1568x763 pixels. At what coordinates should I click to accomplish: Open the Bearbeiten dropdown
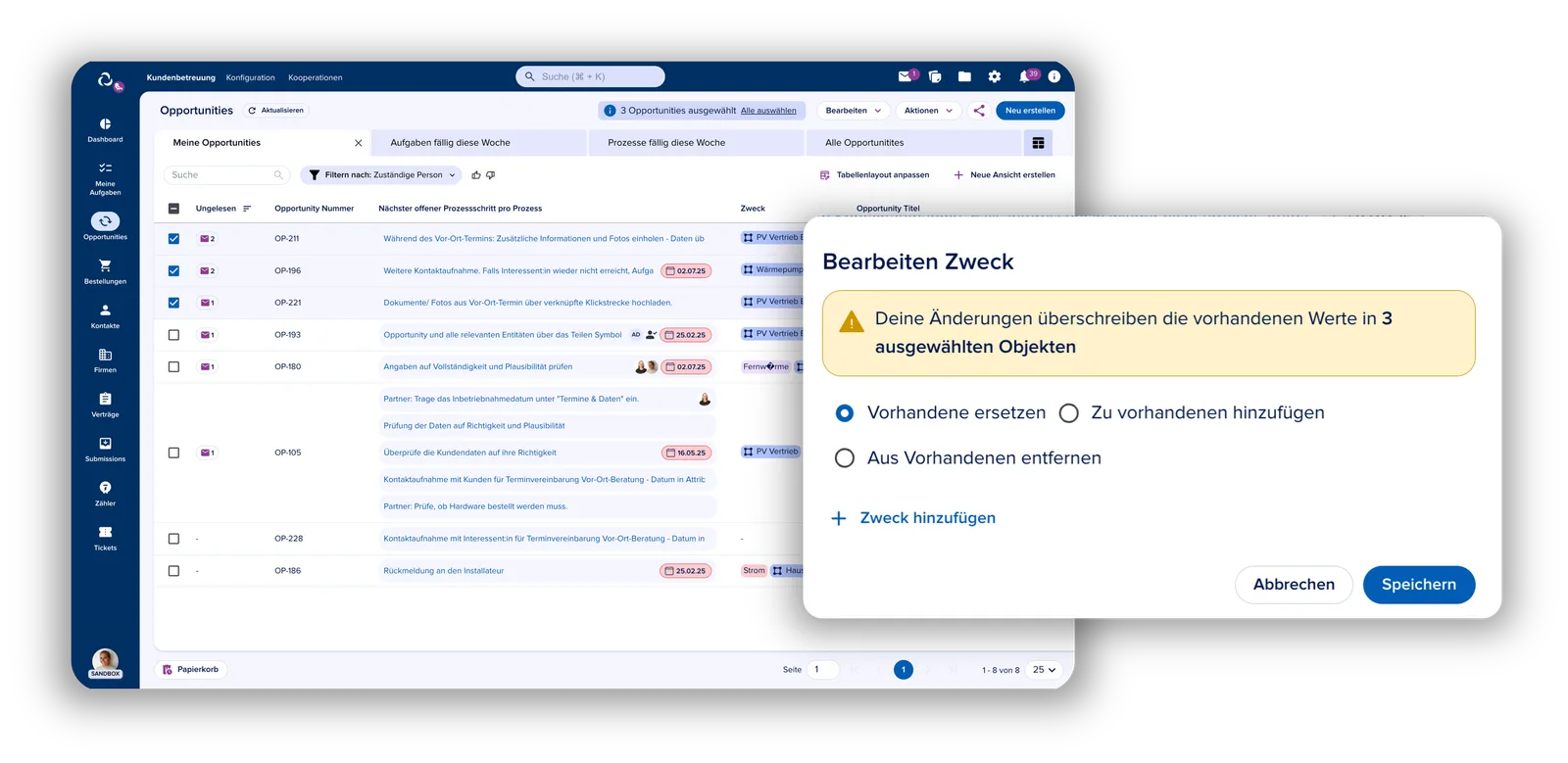pos(853,111)
